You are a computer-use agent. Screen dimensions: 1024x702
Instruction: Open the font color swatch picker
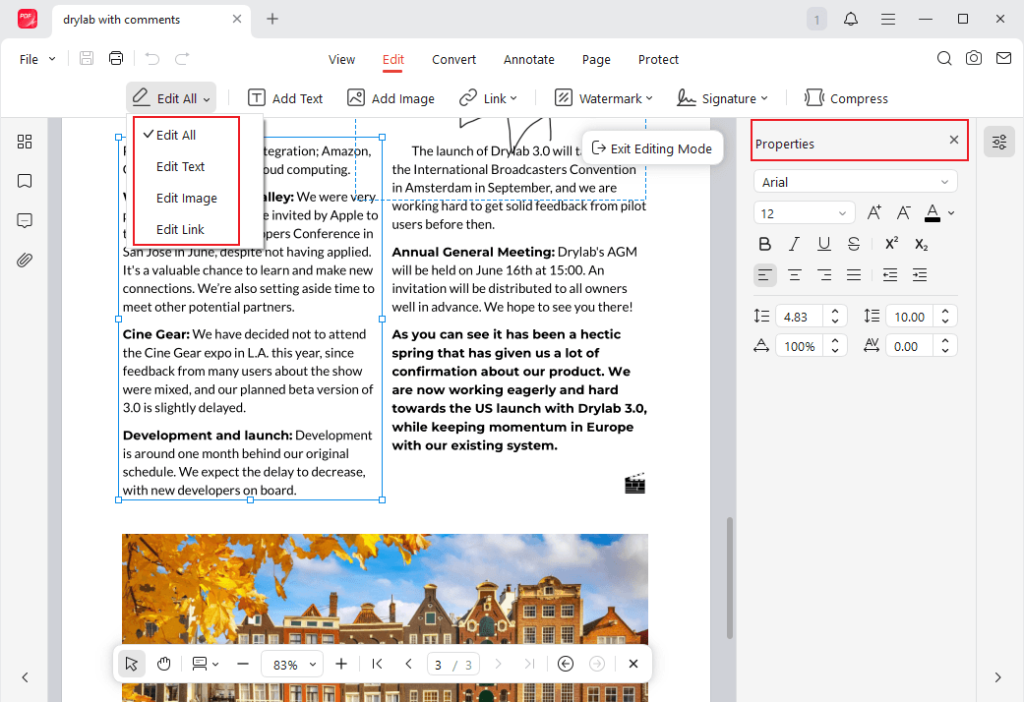pyautogui.click(x=941, y=213)
